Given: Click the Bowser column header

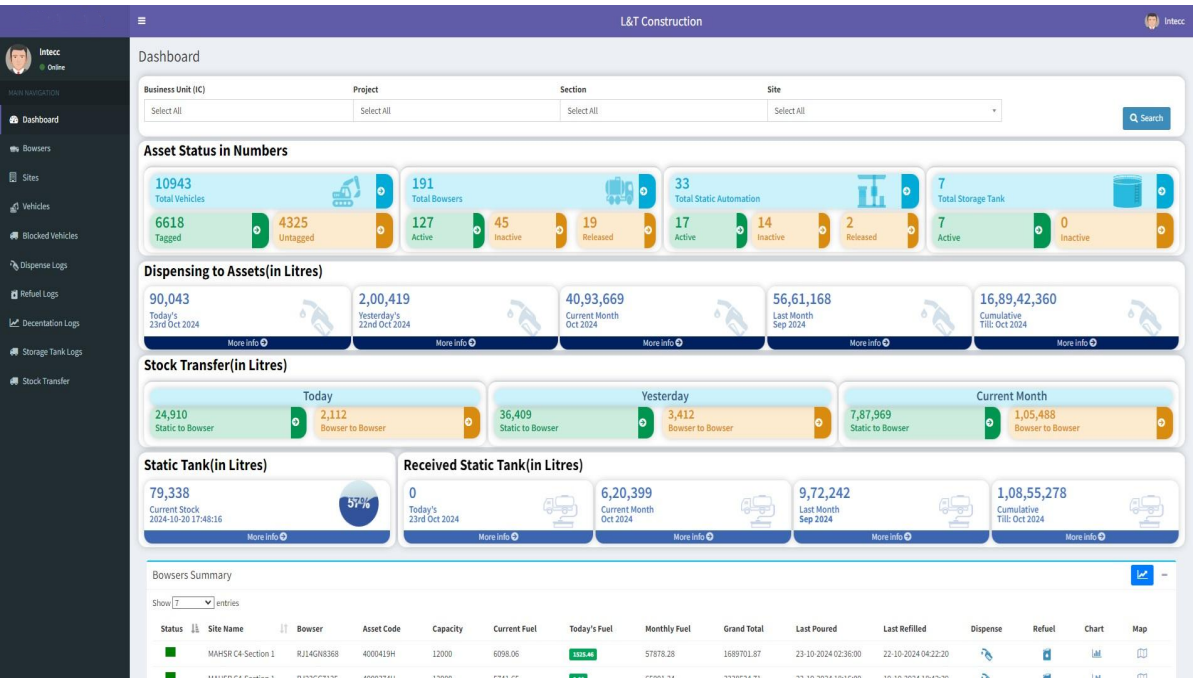Looking at the screenshot, I should point(310,629).
